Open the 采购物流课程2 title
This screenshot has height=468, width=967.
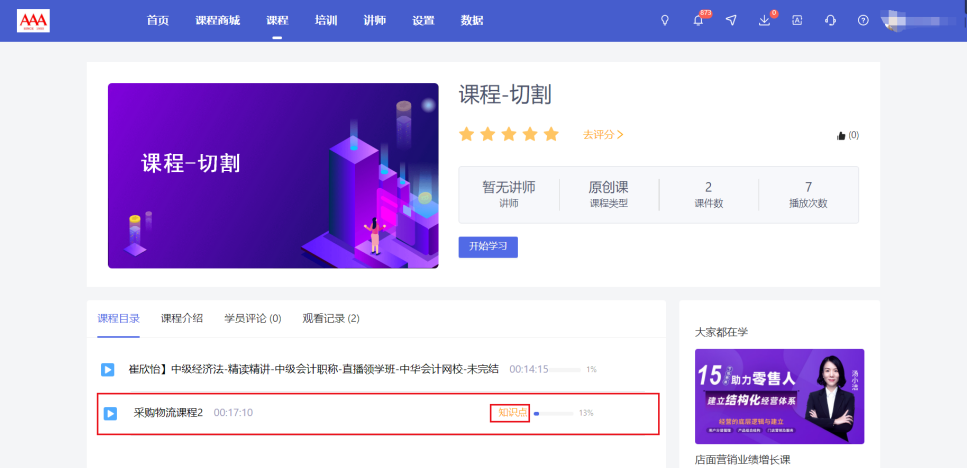[168, 413]
